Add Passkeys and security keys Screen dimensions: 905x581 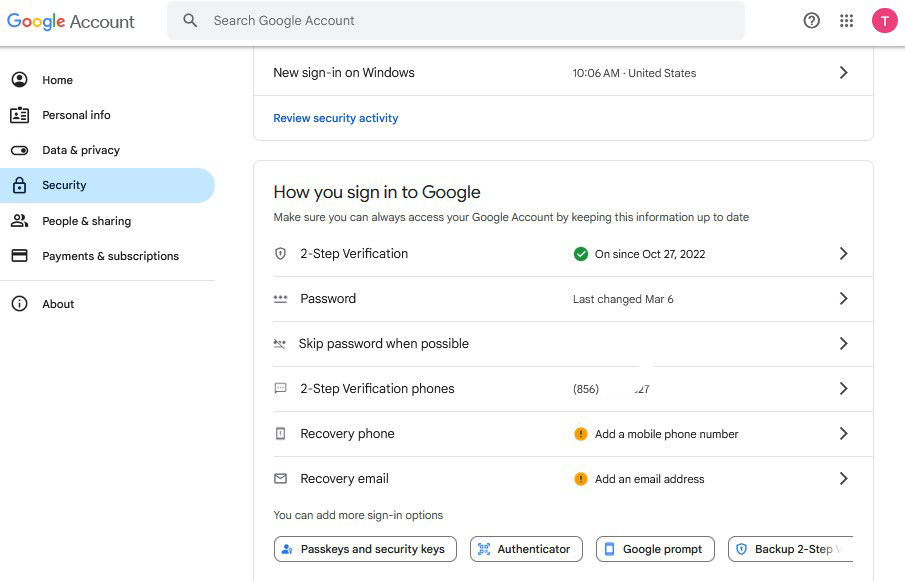point(365,549)
